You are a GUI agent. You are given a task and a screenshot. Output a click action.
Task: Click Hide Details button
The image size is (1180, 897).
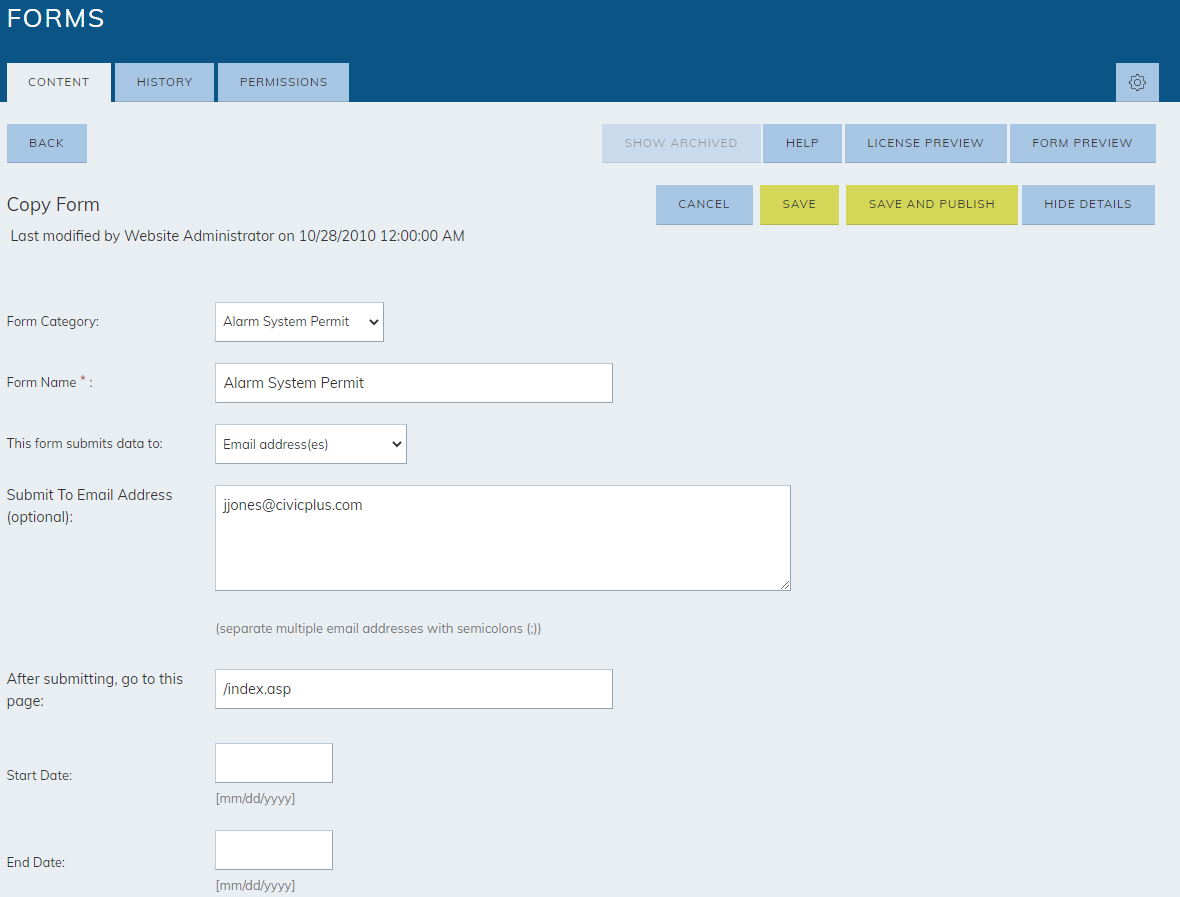[x=1088, y=205]
